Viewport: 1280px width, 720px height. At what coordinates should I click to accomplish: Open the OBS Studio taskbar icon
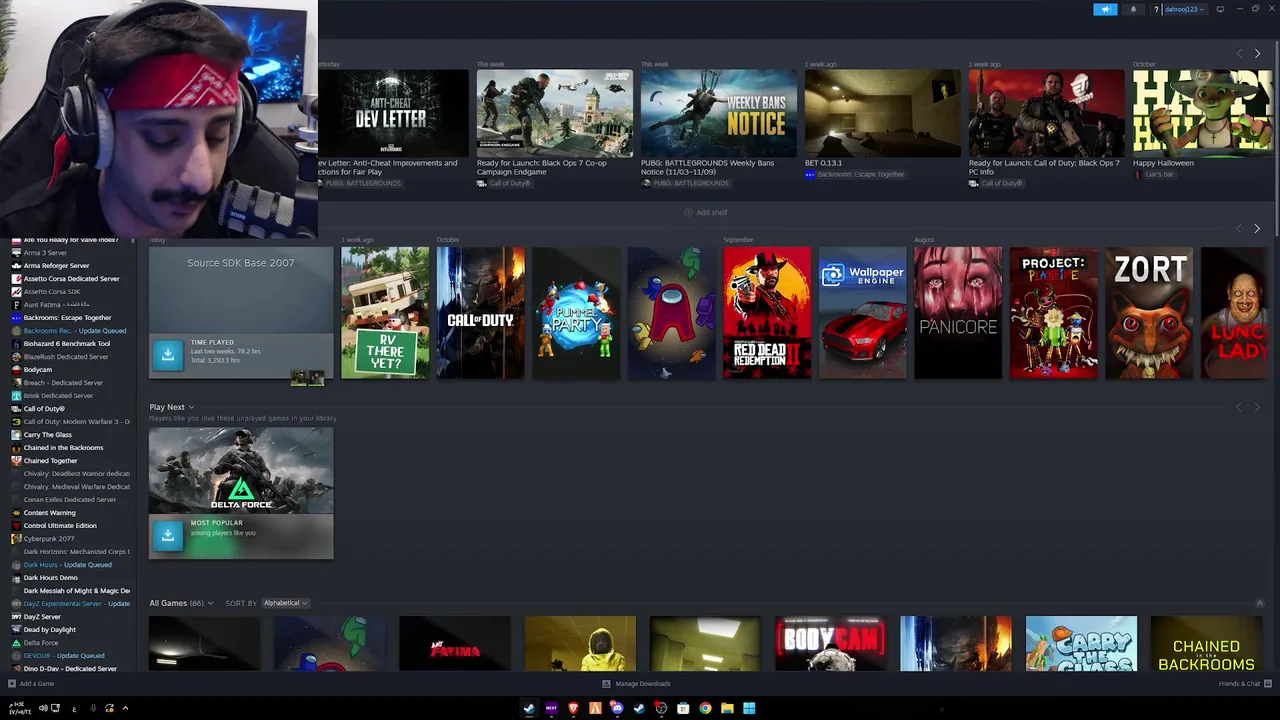tap(661, 708)
